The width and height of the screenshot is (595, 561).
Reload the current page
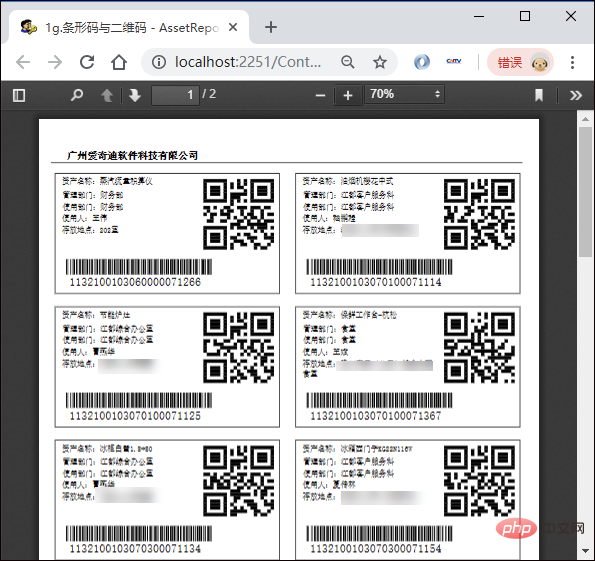click(87, 62)
